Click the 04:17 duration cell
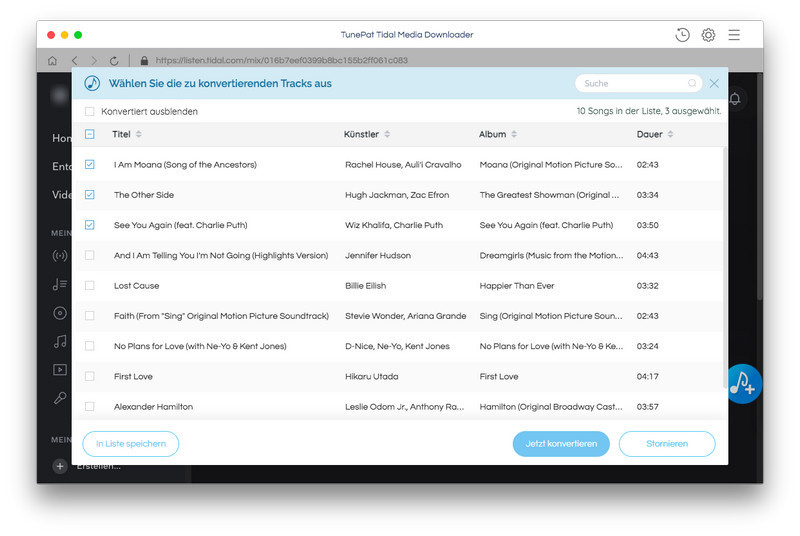This screenshot has width=800, height=536. [x=647, y=376]
